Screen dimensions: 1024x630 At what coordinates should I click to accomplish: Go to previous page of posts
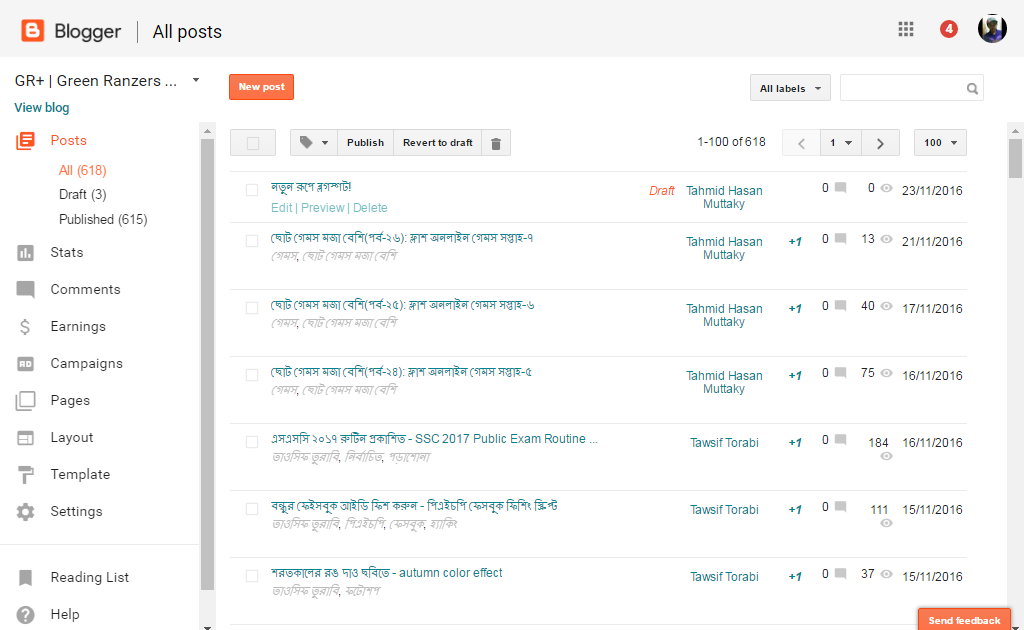[x=801, y=143]
